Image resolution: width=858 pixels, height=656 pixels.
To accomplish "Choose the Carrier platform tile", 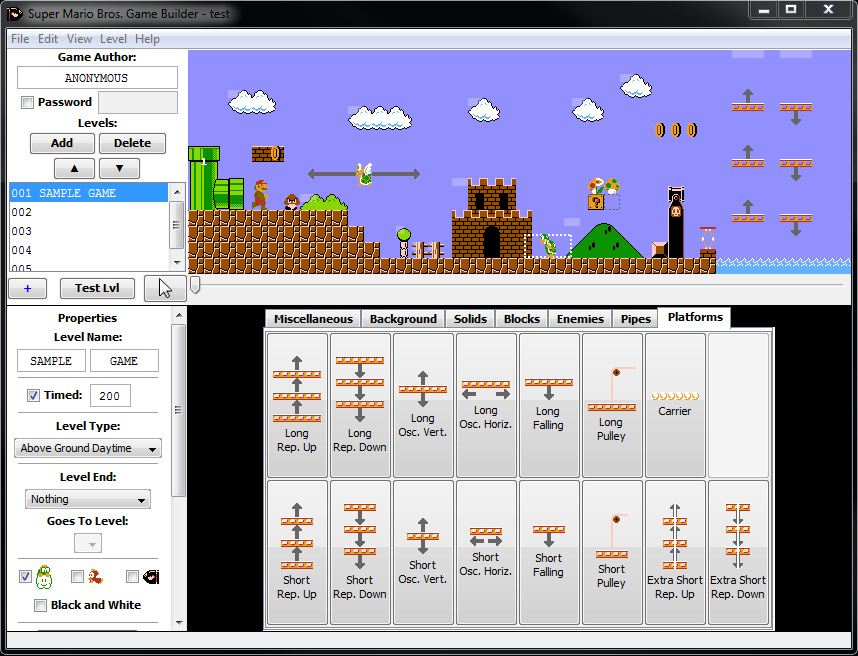I will 675,405.
